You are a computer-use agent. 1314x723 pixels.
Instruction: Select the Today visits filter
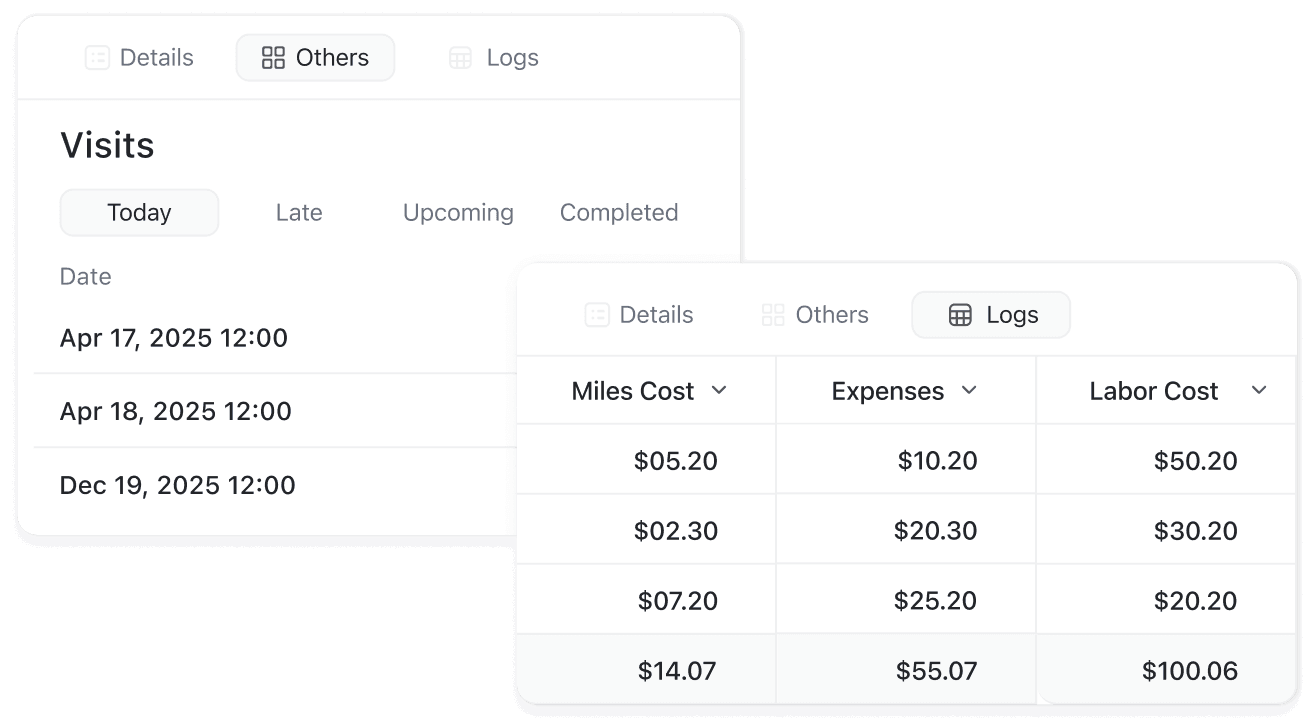click(x=139, y=213)
